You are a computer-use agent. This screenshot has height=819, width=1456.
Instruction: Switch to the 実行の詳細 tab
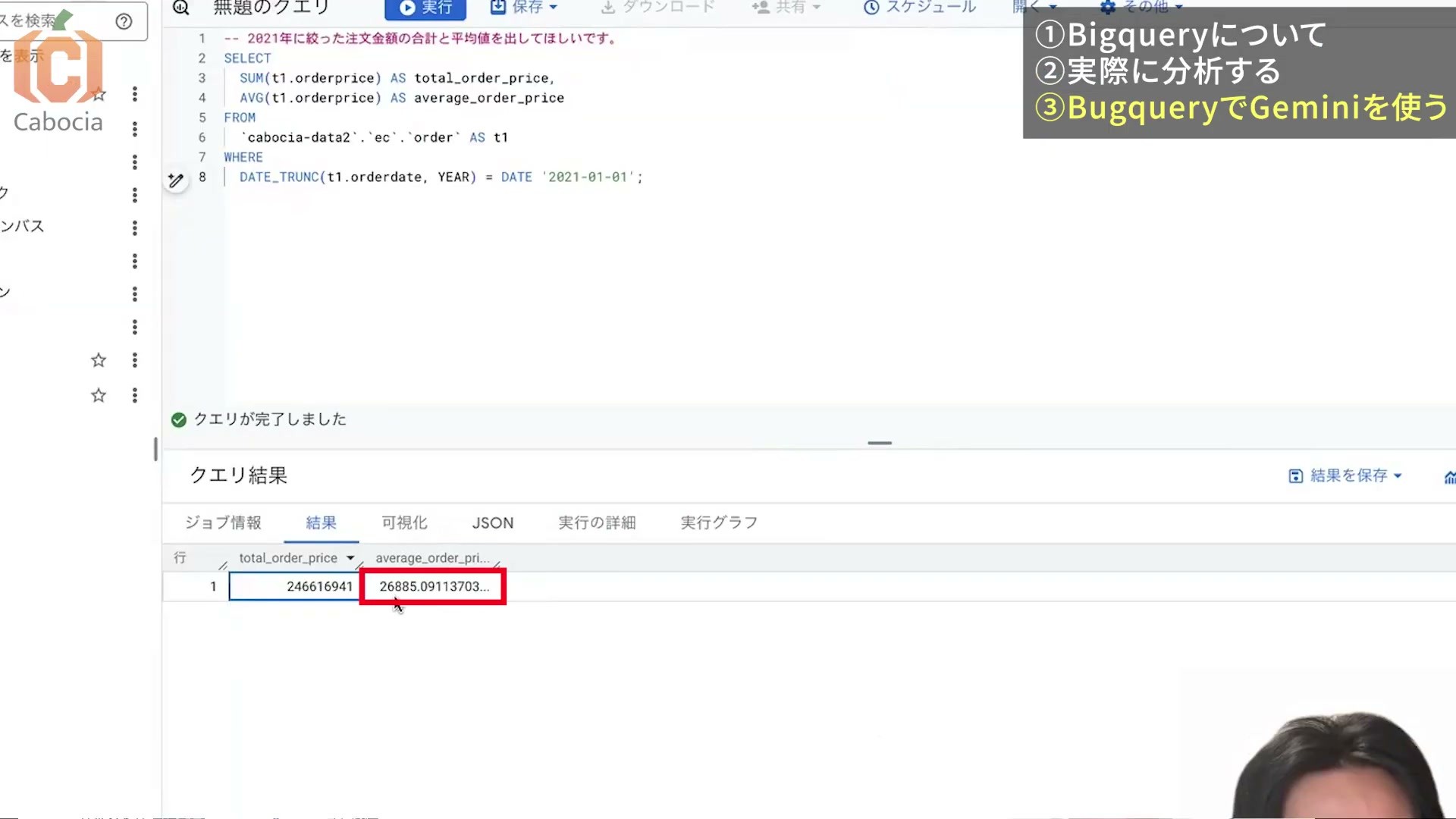(x=597, y=522)
